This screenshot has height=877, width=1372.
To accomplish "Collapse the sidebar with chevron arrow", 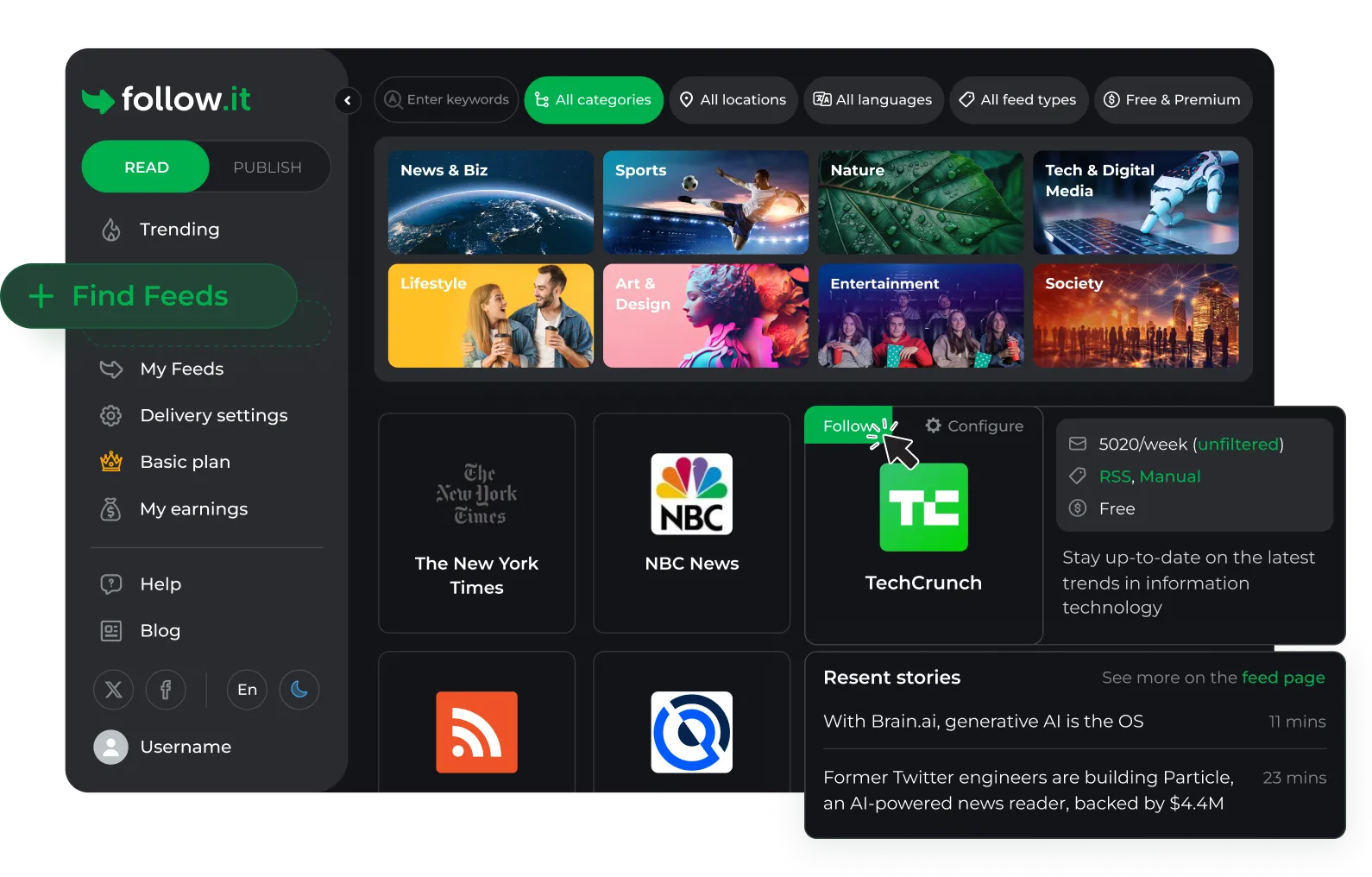I will pyautogui.click(x=348, y=100).
